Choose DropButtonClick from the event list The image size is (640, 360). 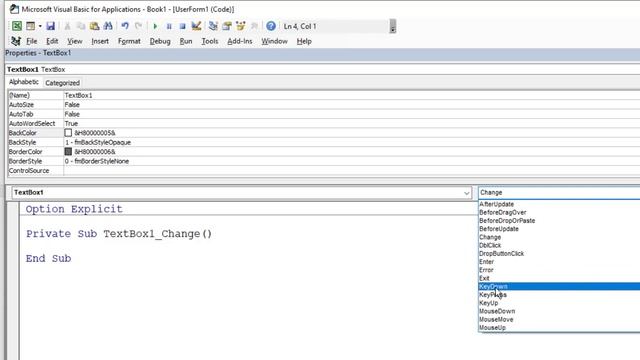pyautogui.click(x=559, y=253)
